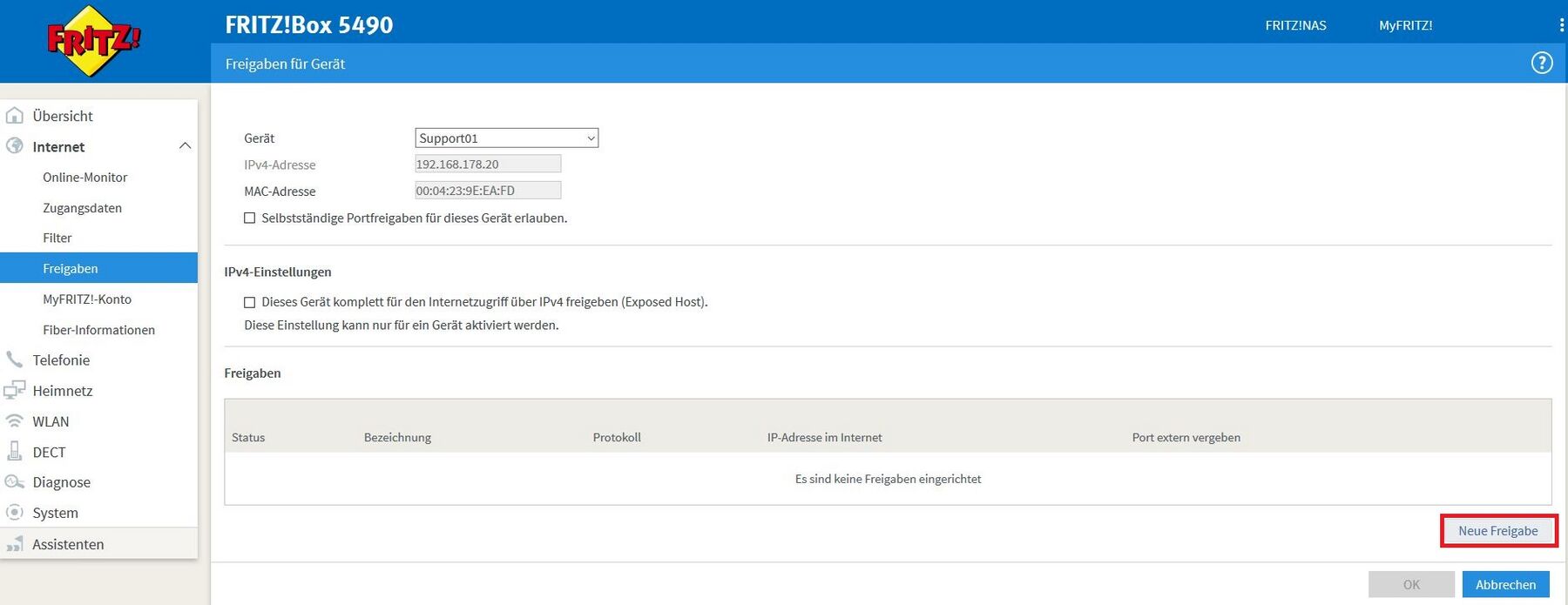The width and height of the screenshot is (1568, 605).
Task: Click the WLAN wifi icon
Action: [x=15, y=421]
